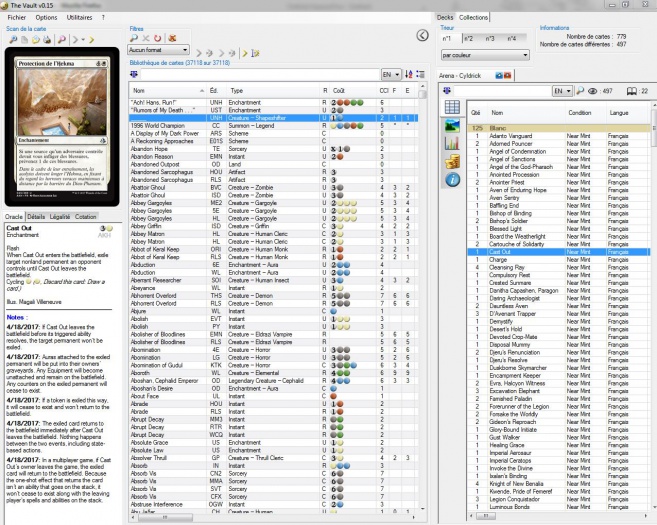Click the open book icon showing 22
The width and height of the screenshot is (657, 525).
[x=631, y=91]
